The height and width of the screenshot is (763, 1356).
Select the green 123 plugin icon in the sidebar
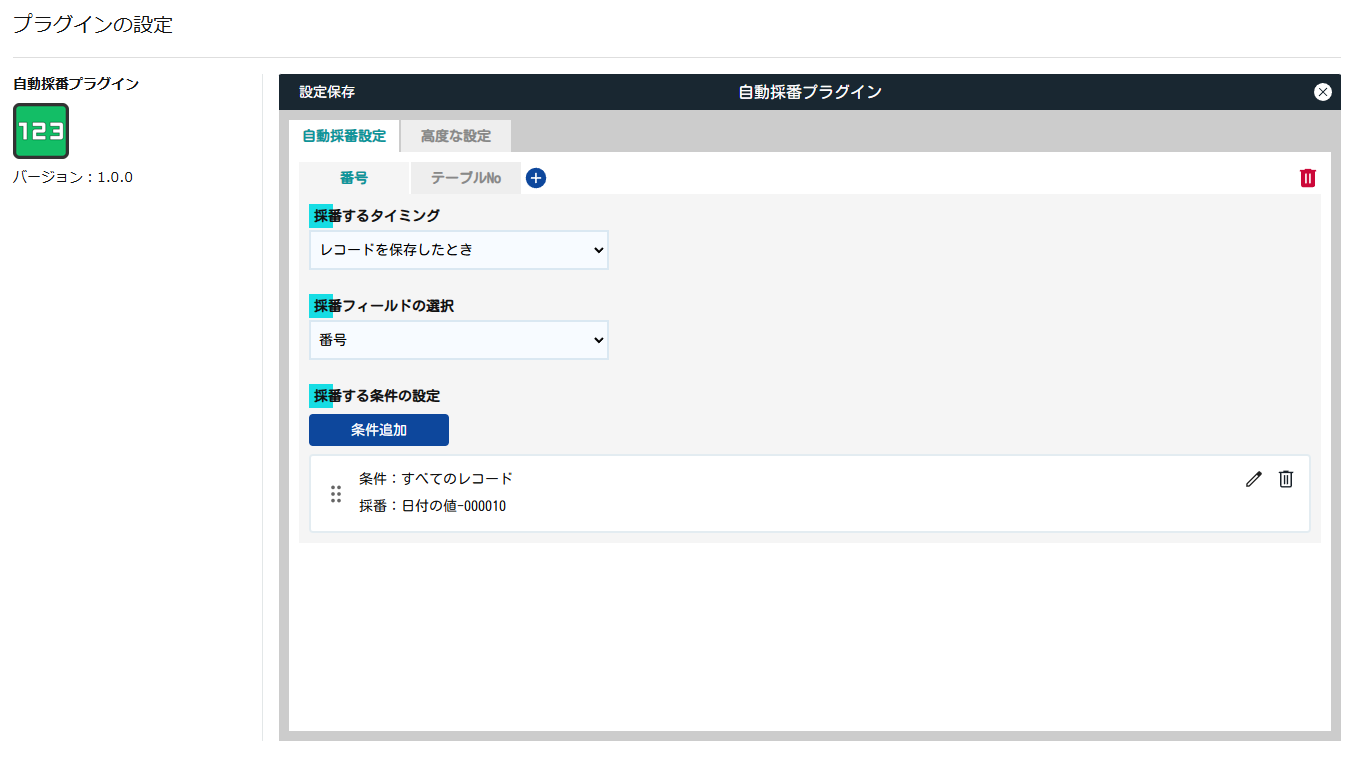(x=40, y=130)
